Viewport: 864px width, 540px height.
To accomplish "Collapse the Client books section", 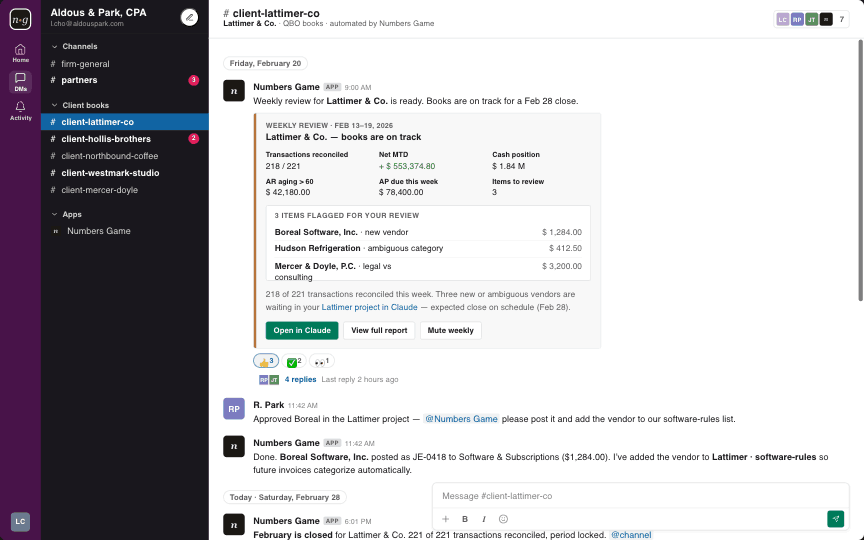I will click(80, 105).
